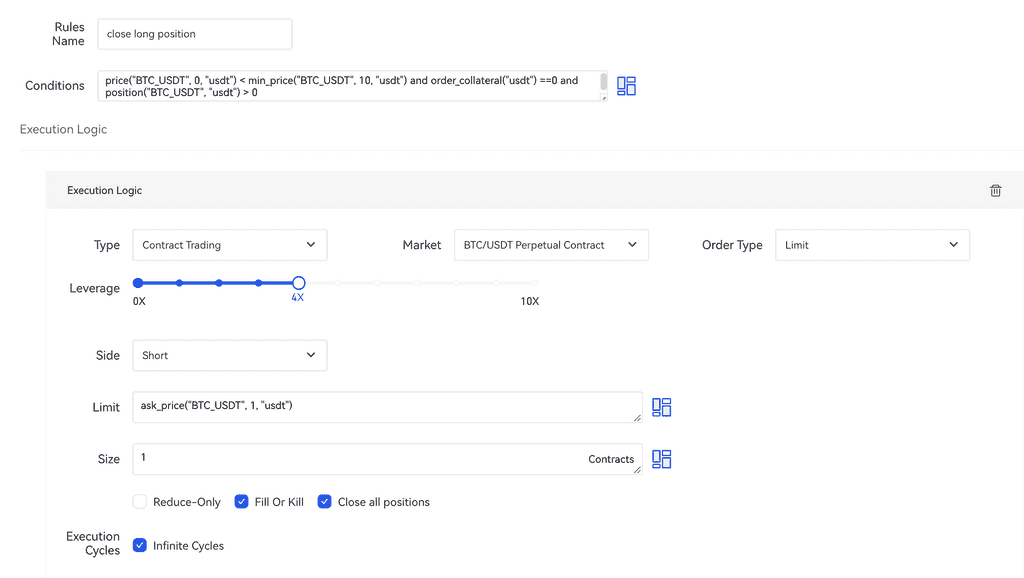The height and width of the screenshot is (578, 1024).
Task: Disable the Infinite Cycles checkbox
Action: (x=140, y=546)
